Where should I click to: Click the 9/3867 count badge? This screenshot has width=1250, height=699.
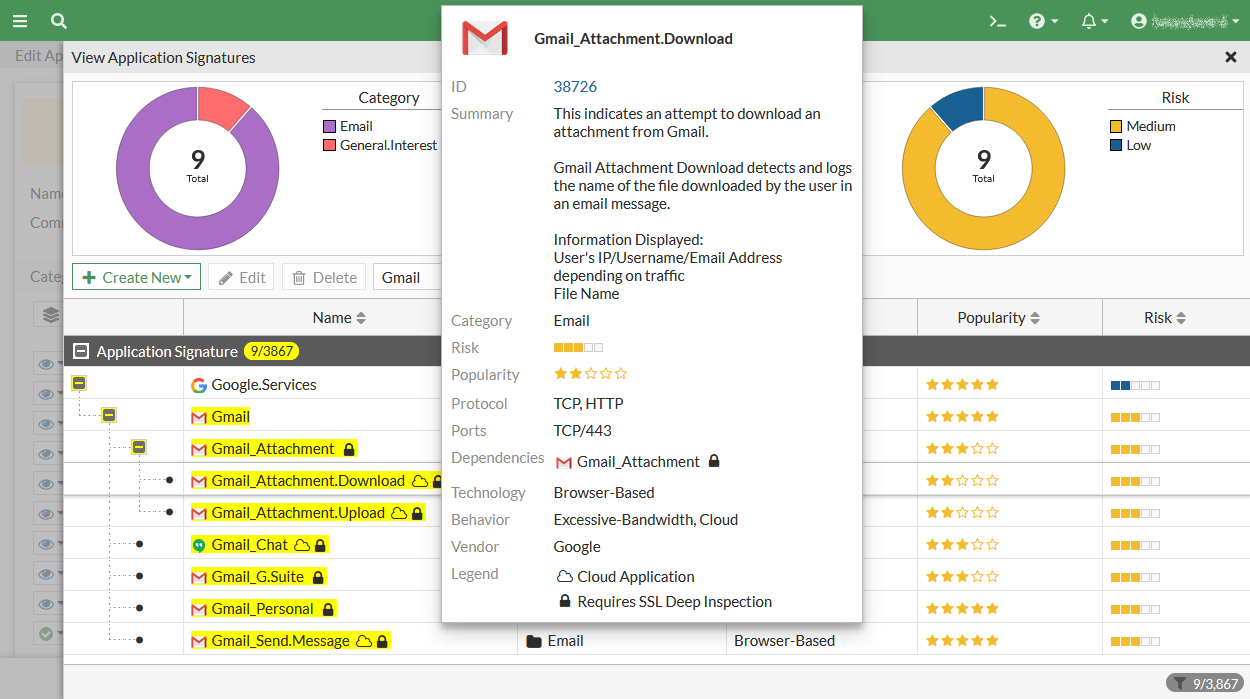(271, 352)
